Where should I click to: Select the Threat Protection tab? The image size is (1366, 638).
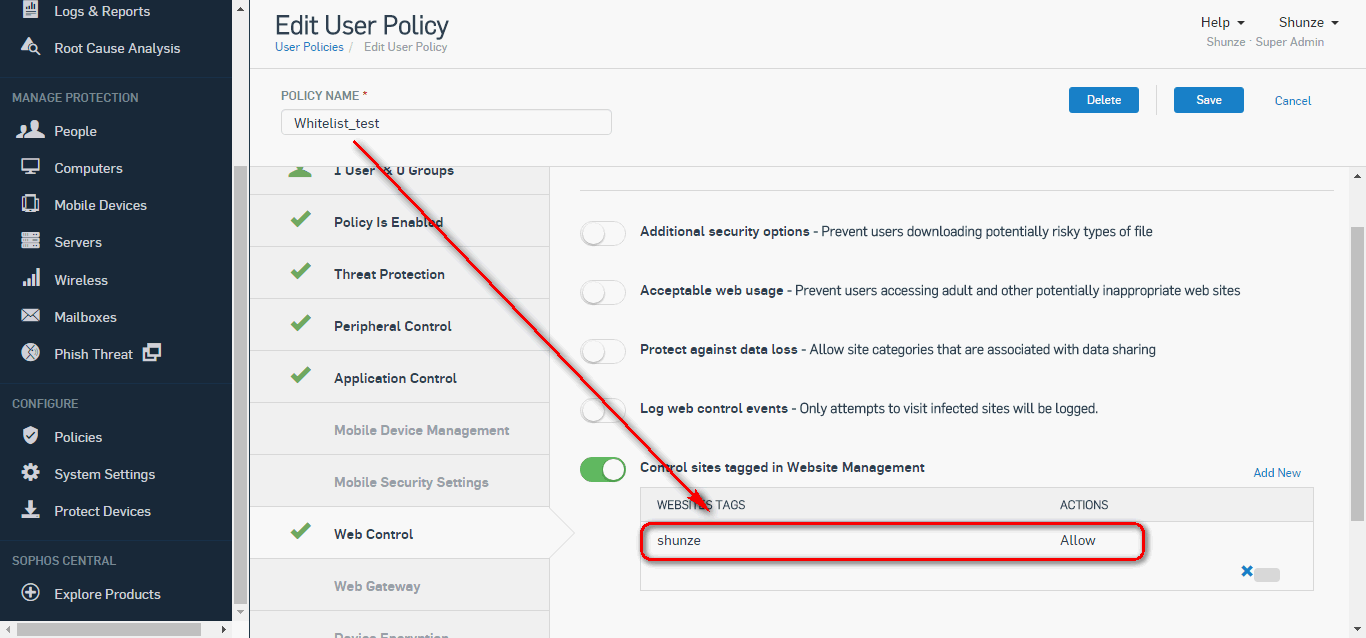tap(400, 273)
